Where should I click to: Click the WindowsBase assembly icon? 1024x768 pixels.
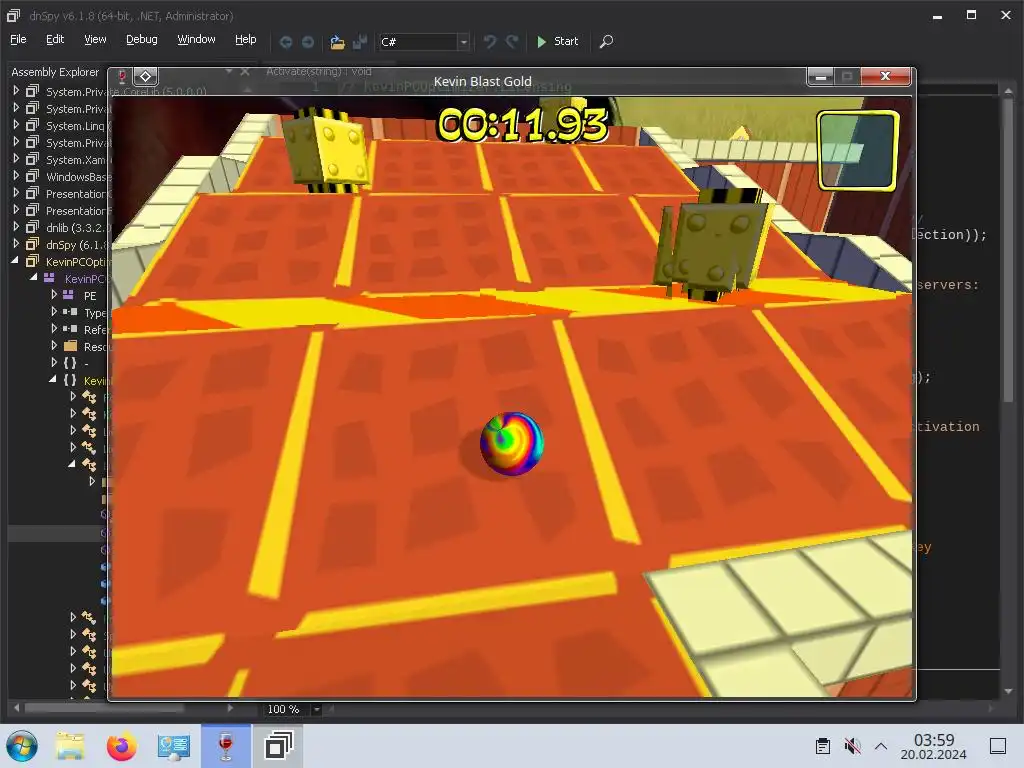coord(32,176)
